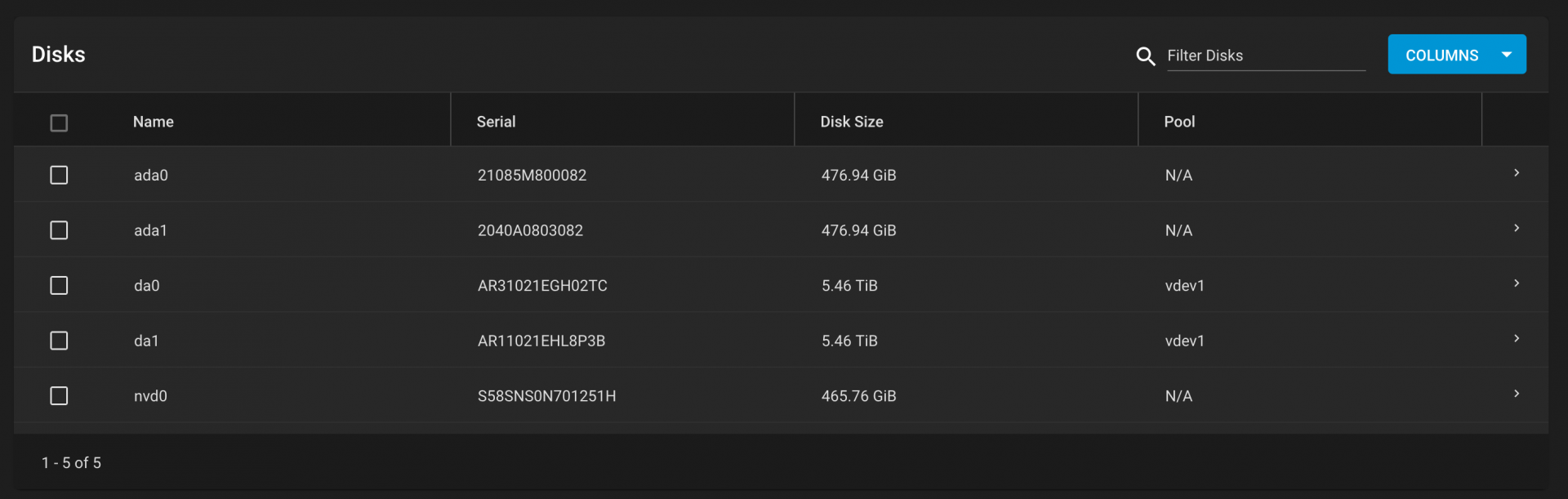Sort by the Pool column header
Image resolution: width=1568 pixels, height=499 pixels.
pyautogui.click(x=1179, y=122)
